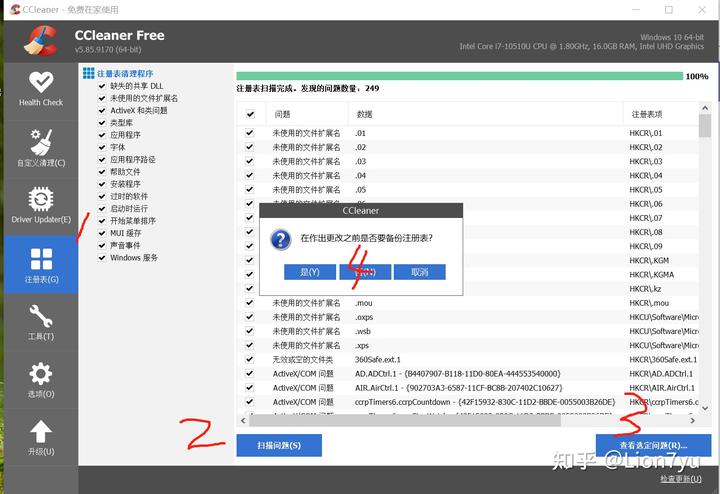Screen dimensions: 720x494
Task: Open Custom Clean (自定义清理) in sidebar
Action: pyautogui.click(x=41, y=148)
